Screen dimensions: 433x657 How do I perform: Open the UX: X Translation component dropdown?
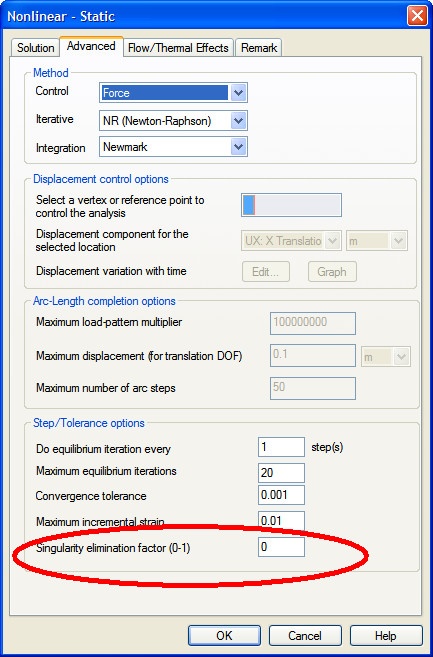tap(291, 241)
